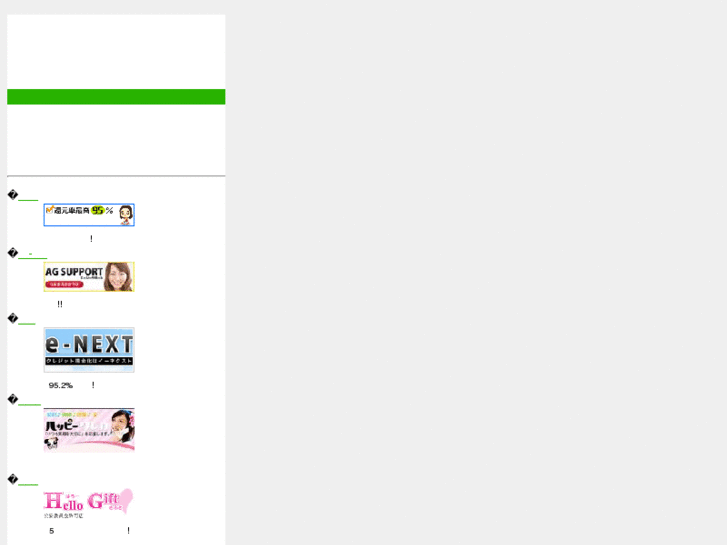The image size is (727, 545).
Task: Click the black caption strip under e-NEXT logo
Action: point(89,361)
